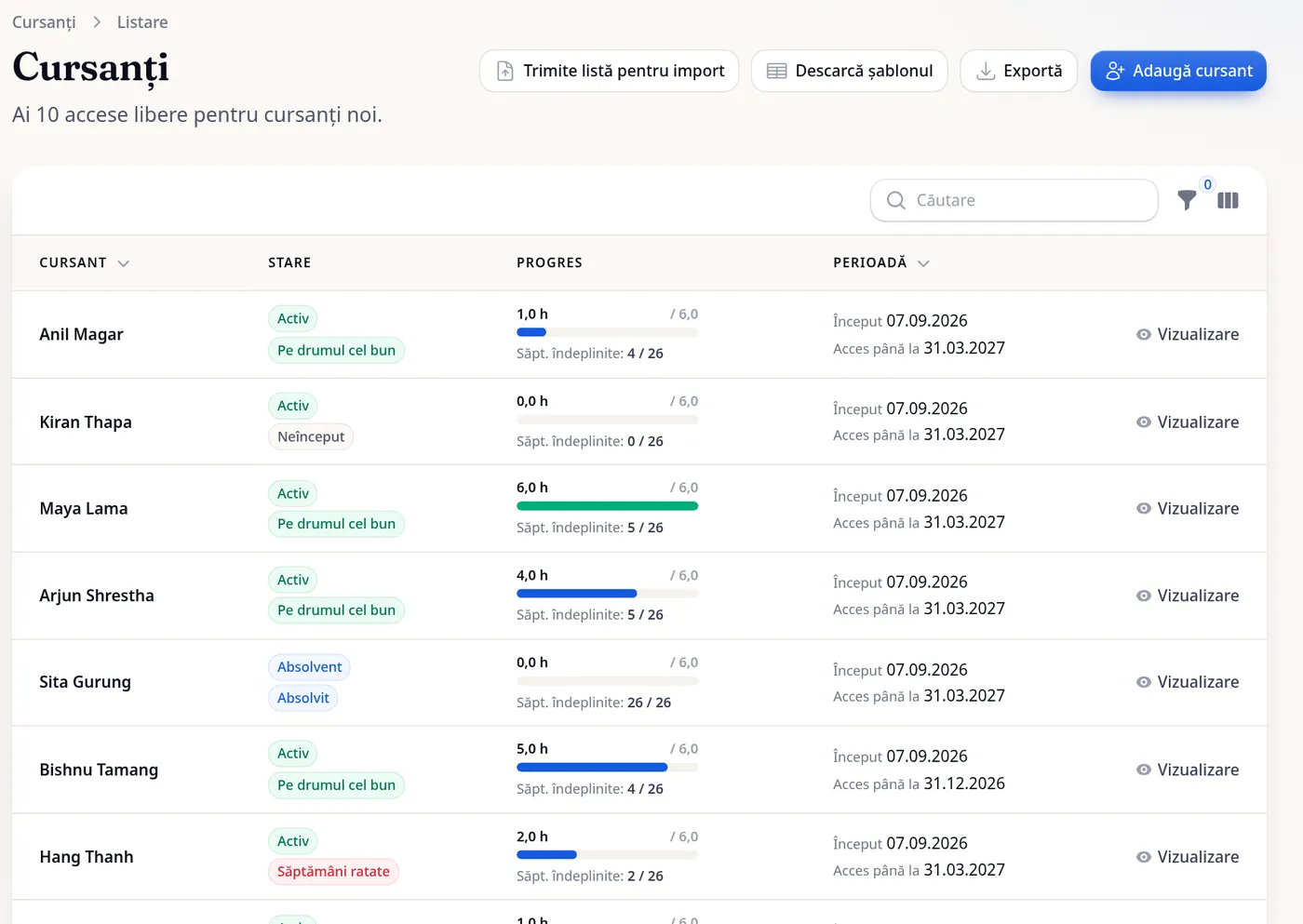Click the eye icon for Bishnu Tamang
Viewport: 1303px width, 924px height.
click(x=1144, y=770)
